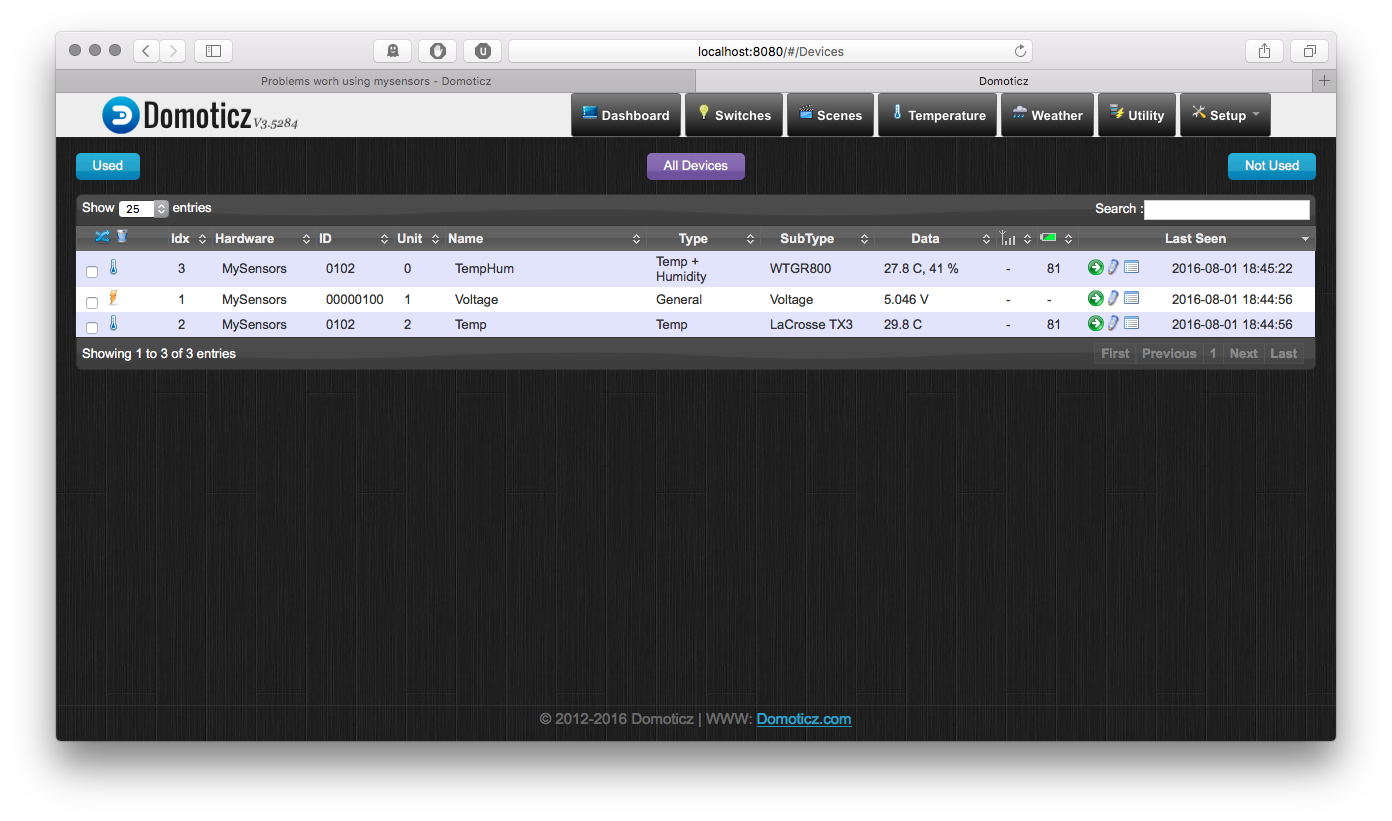The width and height of the screenshot is (1392, 821).
Task: Click the trash can icon in table header
Action: [x=122, y=237]
